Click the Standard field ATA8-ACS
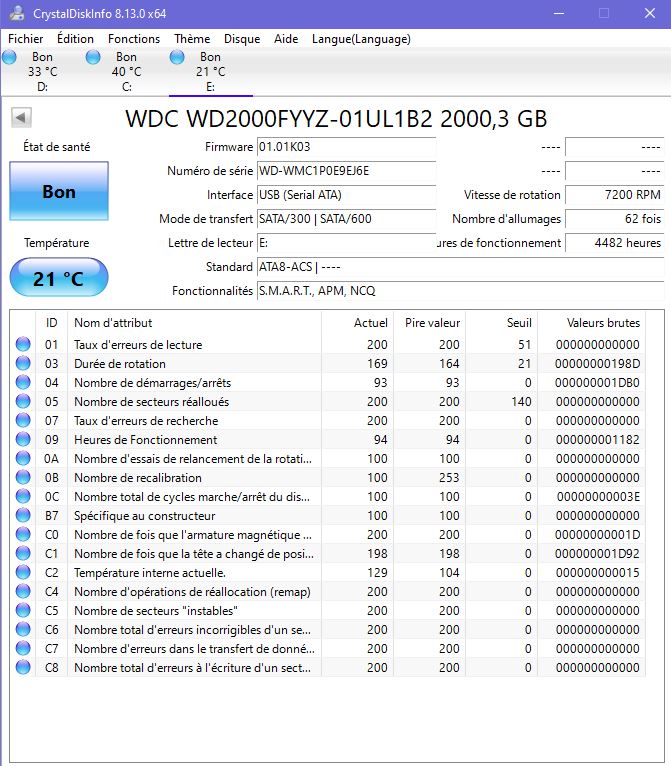 (x=461, y=267)
